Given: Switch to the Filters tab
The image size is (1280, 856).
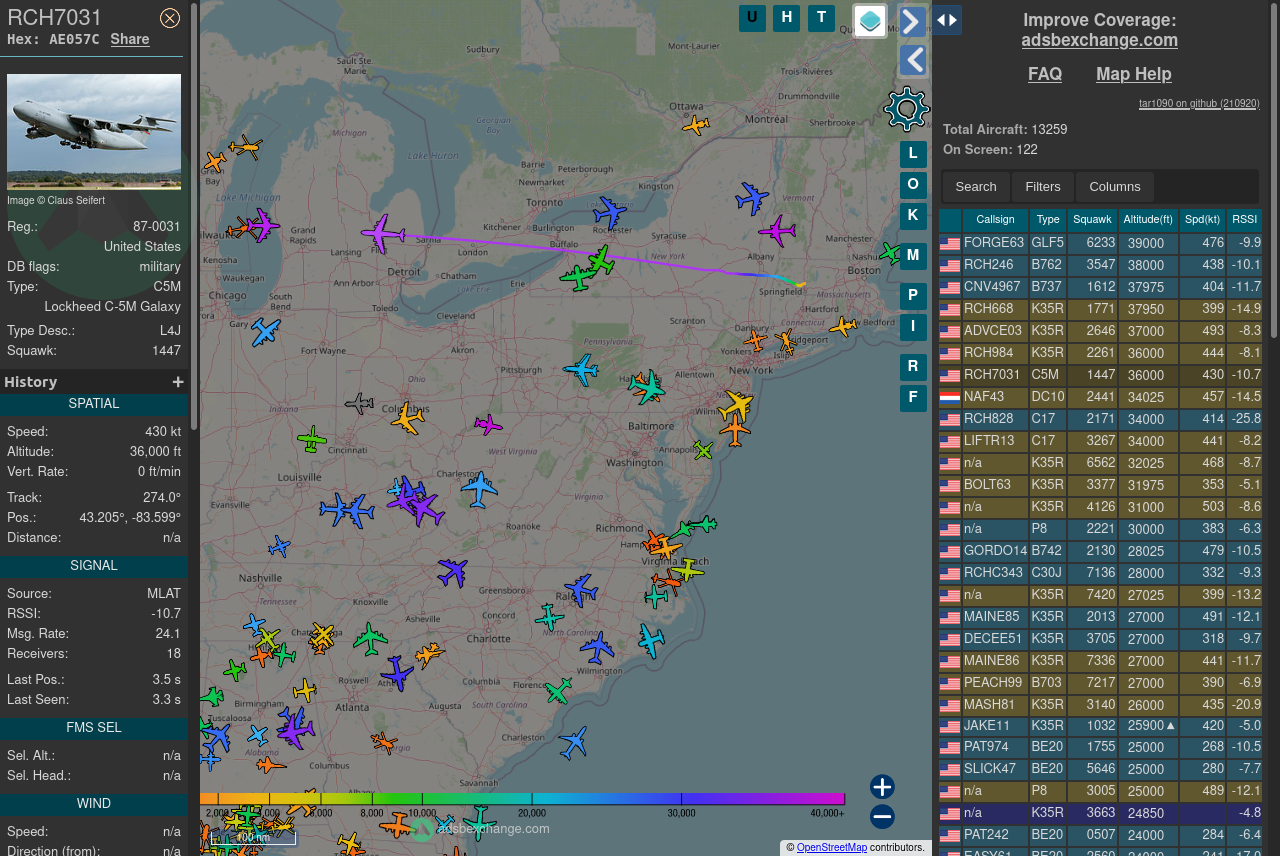Looking at the screenshot, I should point(1043,187).
